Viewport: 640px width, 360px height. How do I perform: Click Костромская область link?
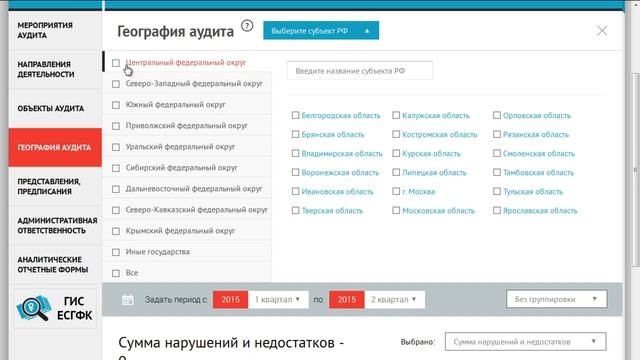(x=439, y=135)
